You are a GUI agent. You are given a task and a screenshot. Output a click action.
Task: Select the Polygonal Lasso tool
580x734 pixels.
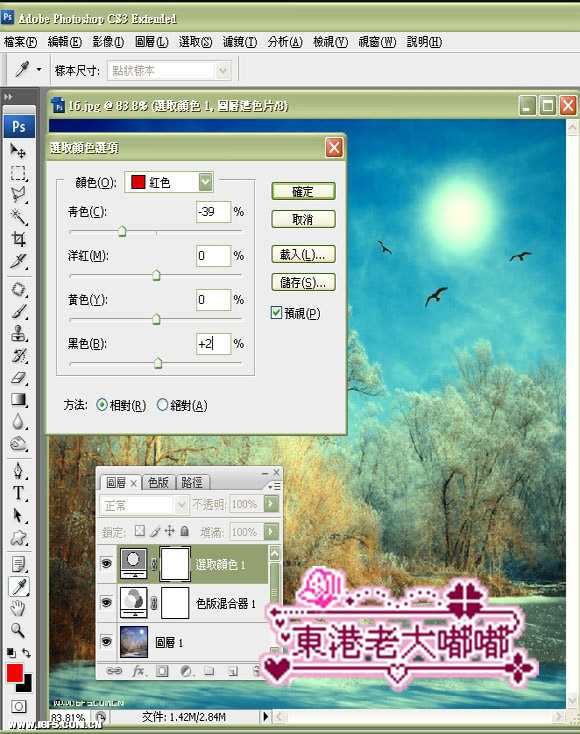[18, 195]
